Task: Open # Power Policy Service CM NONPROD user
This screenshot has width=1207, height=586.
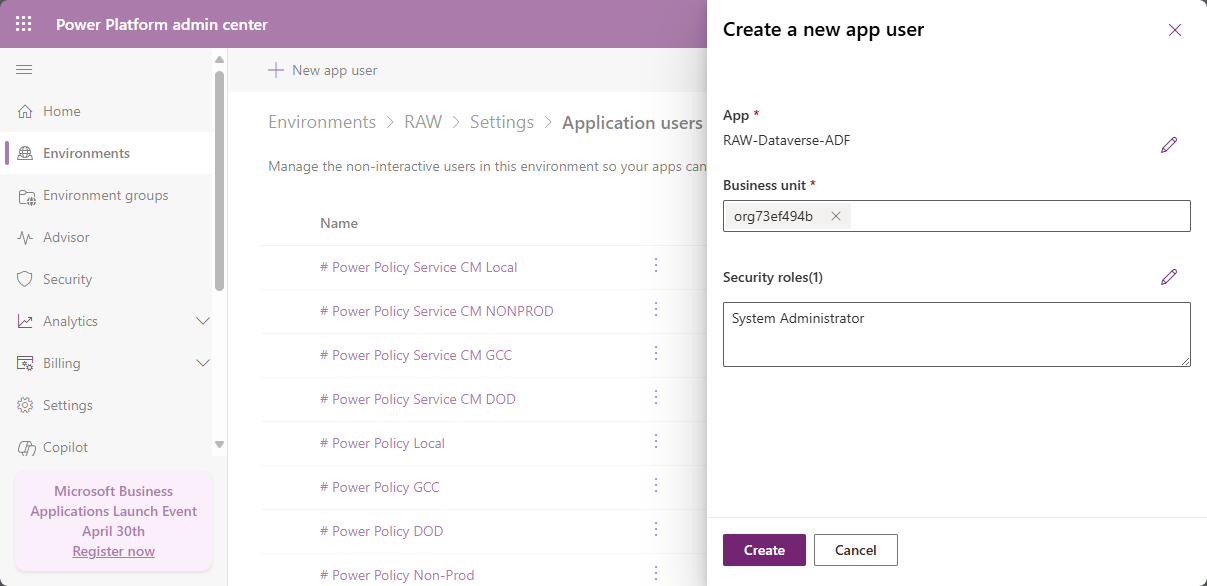Action: pos(436,311)
